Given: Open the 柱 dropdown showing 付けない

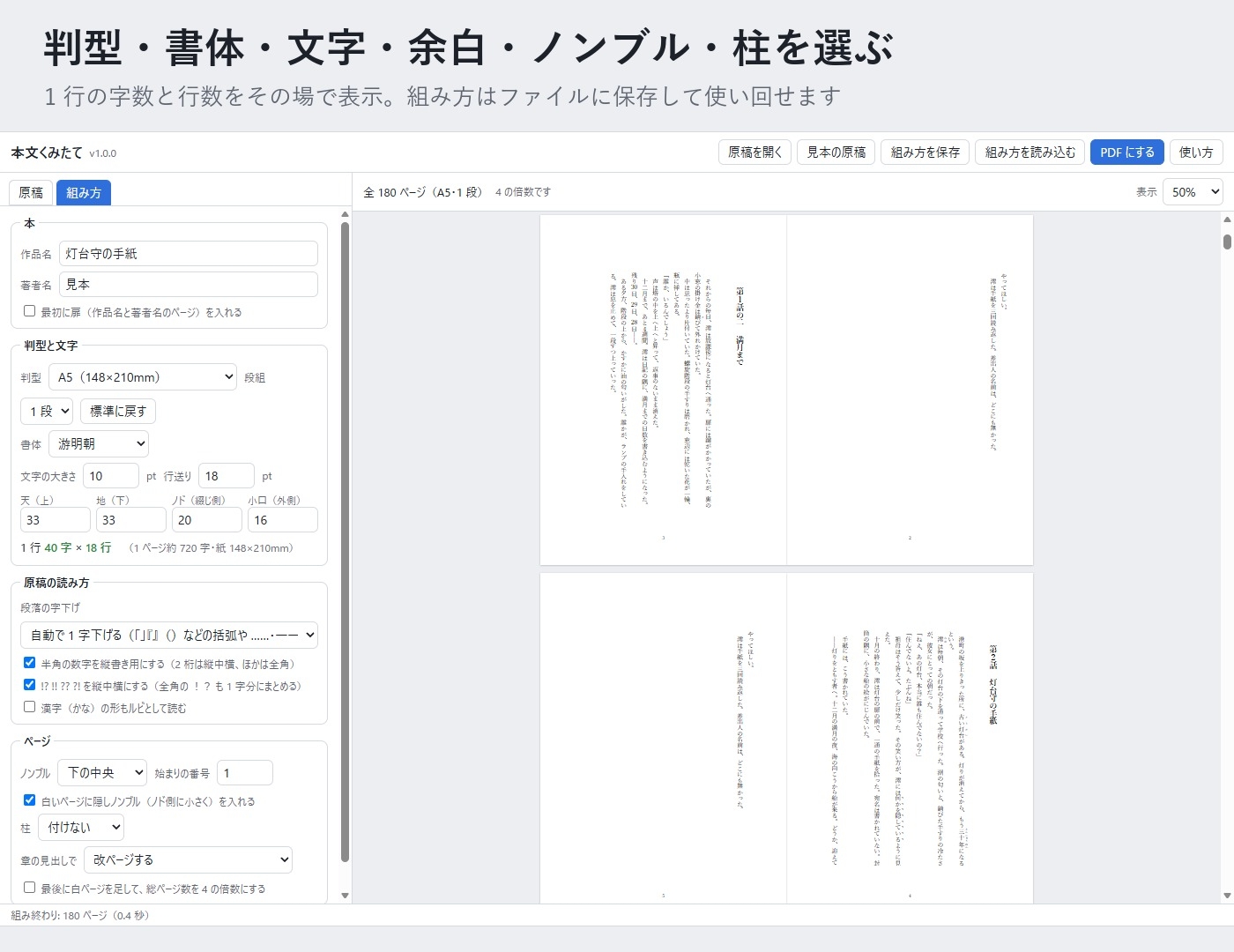Looking at the screenshot, I should tap(81, 828).
